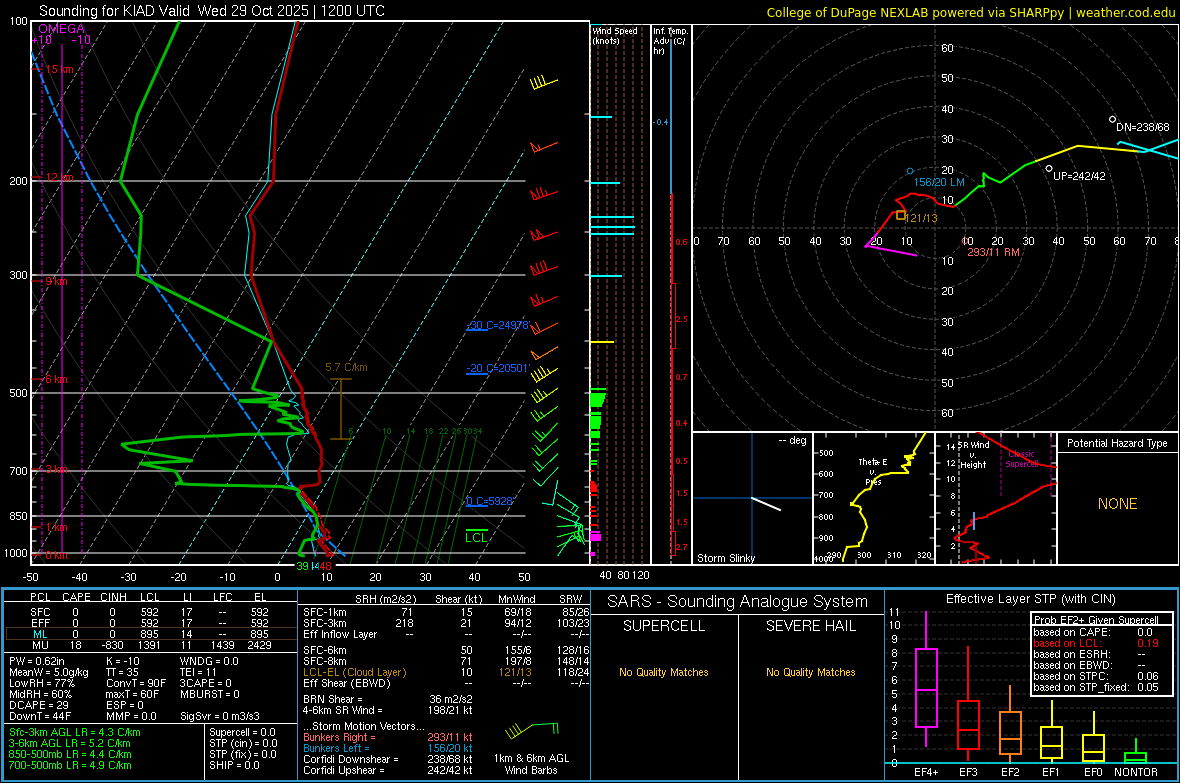This screenshot has width=1180, height=783.
Task: Click 'No Quality Matches' under SEVERE HAIL
Action: pos(810,672)
